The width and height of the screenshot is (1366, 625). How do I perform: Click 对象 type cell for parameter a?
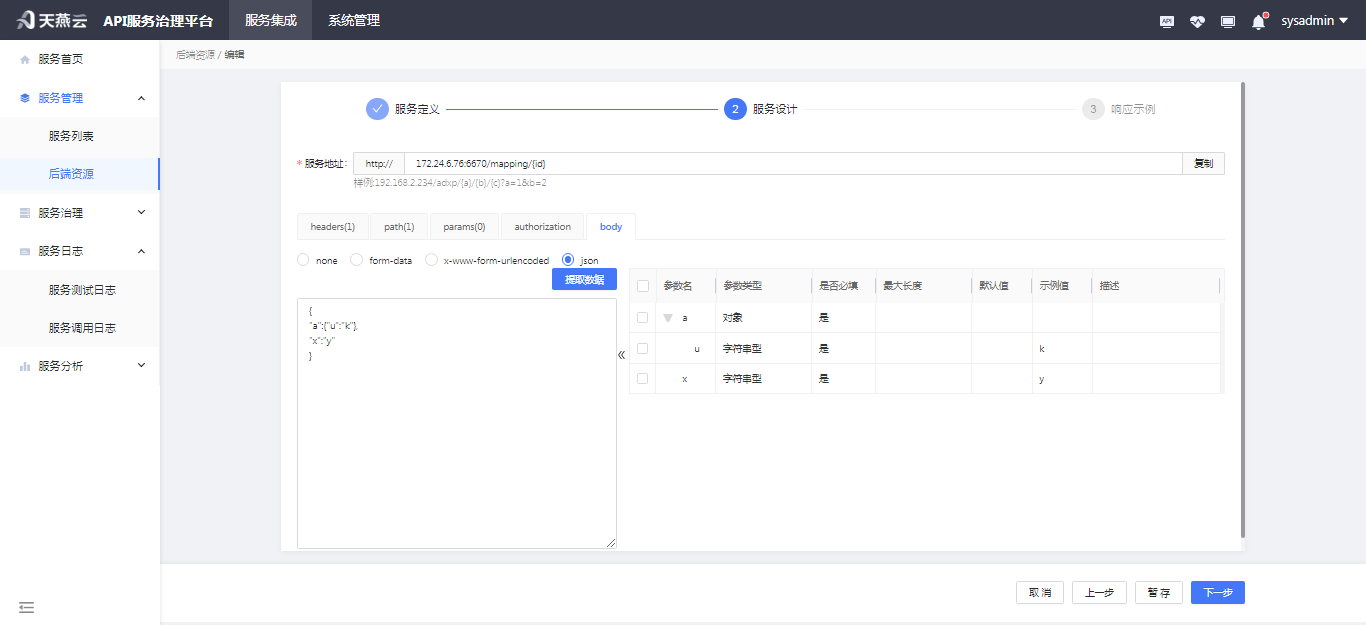tap(763, 318)
